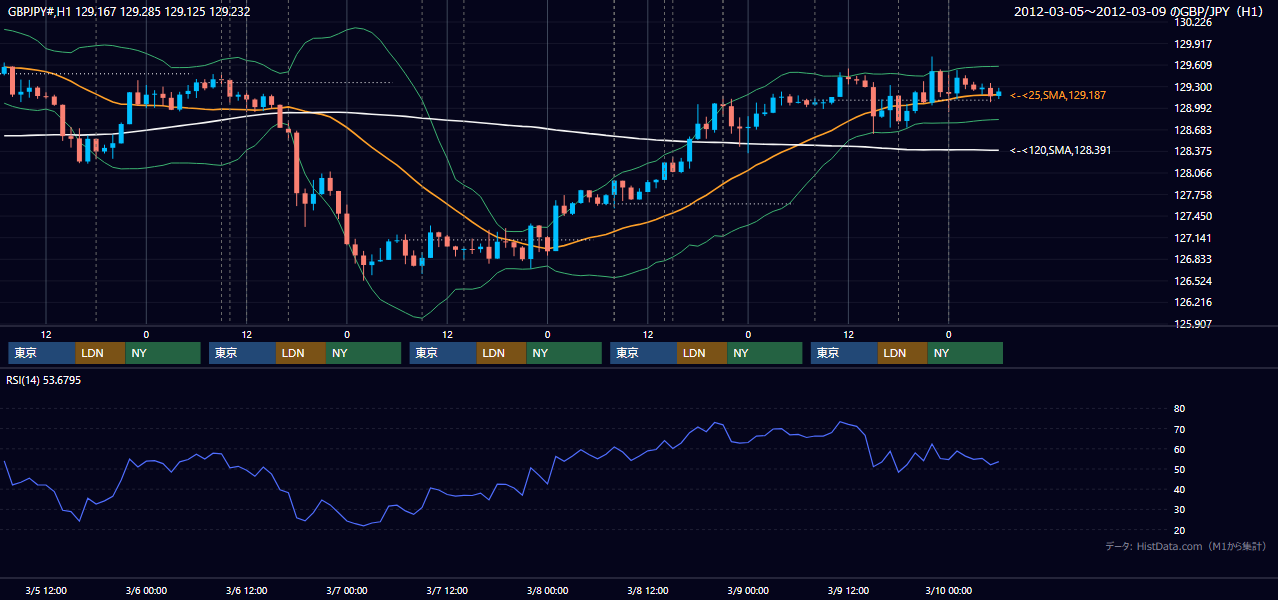
Task: Select the 120 SMA 128.391 label
Action: pyautogui.click(x=1060, y=150)
